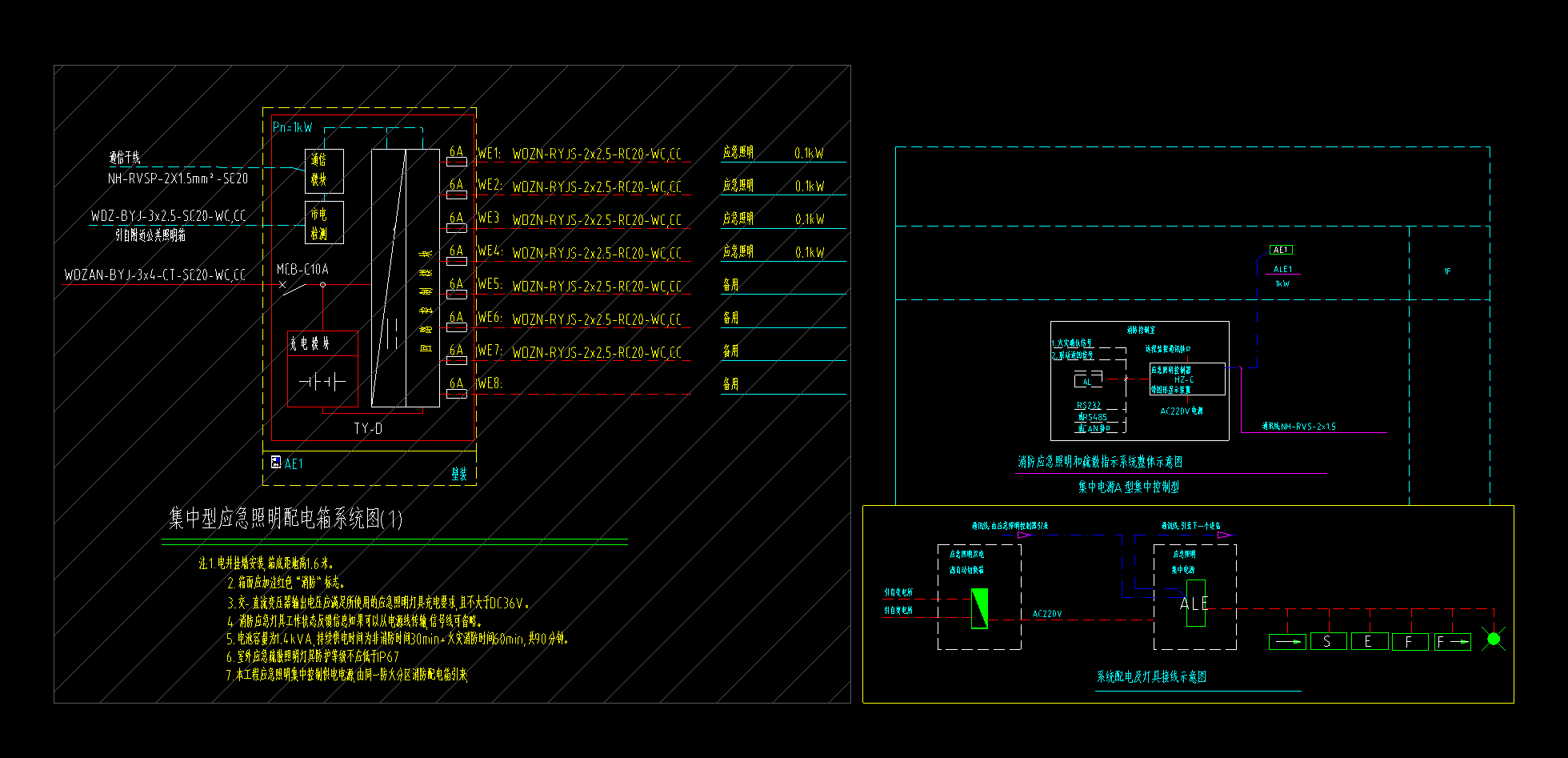1568x758 pixels.
Task: Select '备用' on the WE8 row
Action: pyautogui.click(x=731, y=384)
